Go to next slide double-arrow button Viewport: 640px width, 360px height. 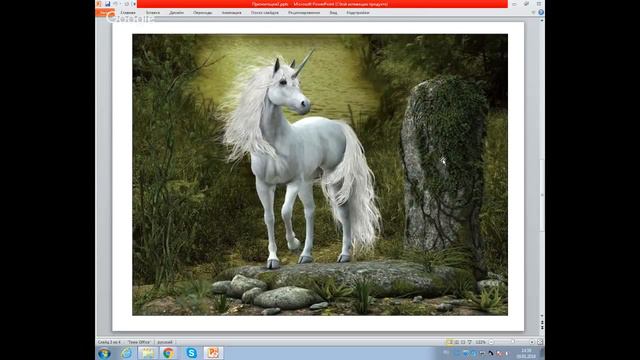click(x=542, y=328)
